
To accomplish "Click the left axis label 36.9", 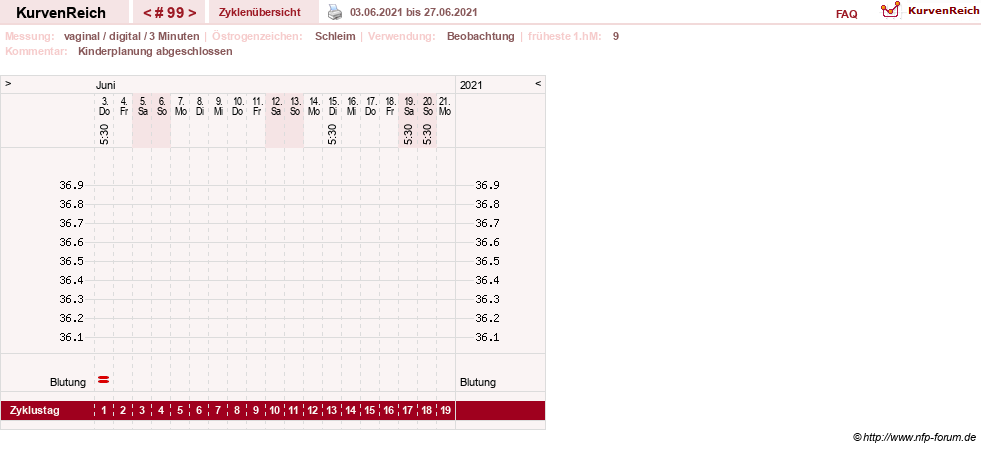I will [x=71, y=185].
